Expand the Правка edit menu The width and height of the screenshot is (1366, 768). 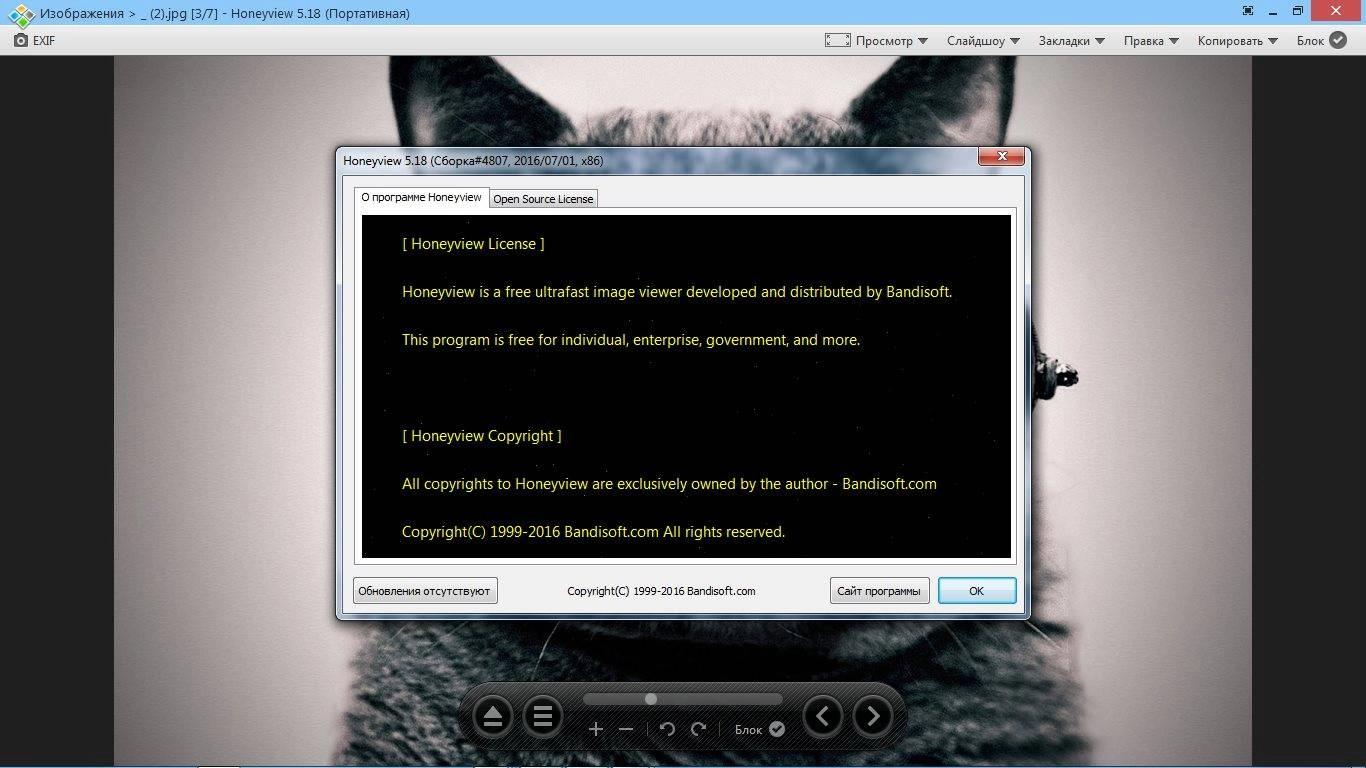1152,41
